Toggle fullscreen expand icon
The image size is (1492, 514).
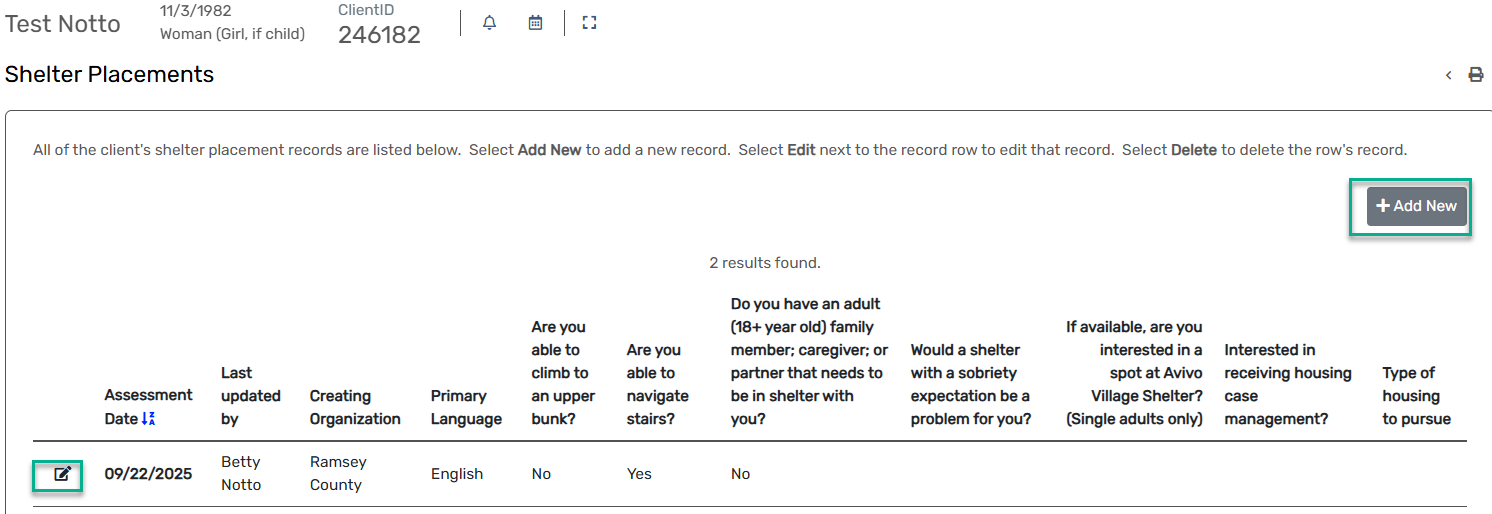tap(590, 23)
